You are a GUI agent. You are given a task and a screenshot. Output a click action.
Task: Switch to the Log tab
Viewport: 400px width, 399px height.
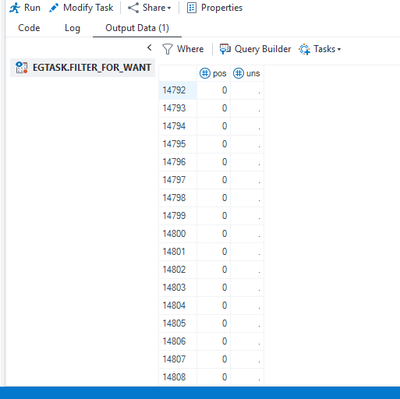click(72, 28)
